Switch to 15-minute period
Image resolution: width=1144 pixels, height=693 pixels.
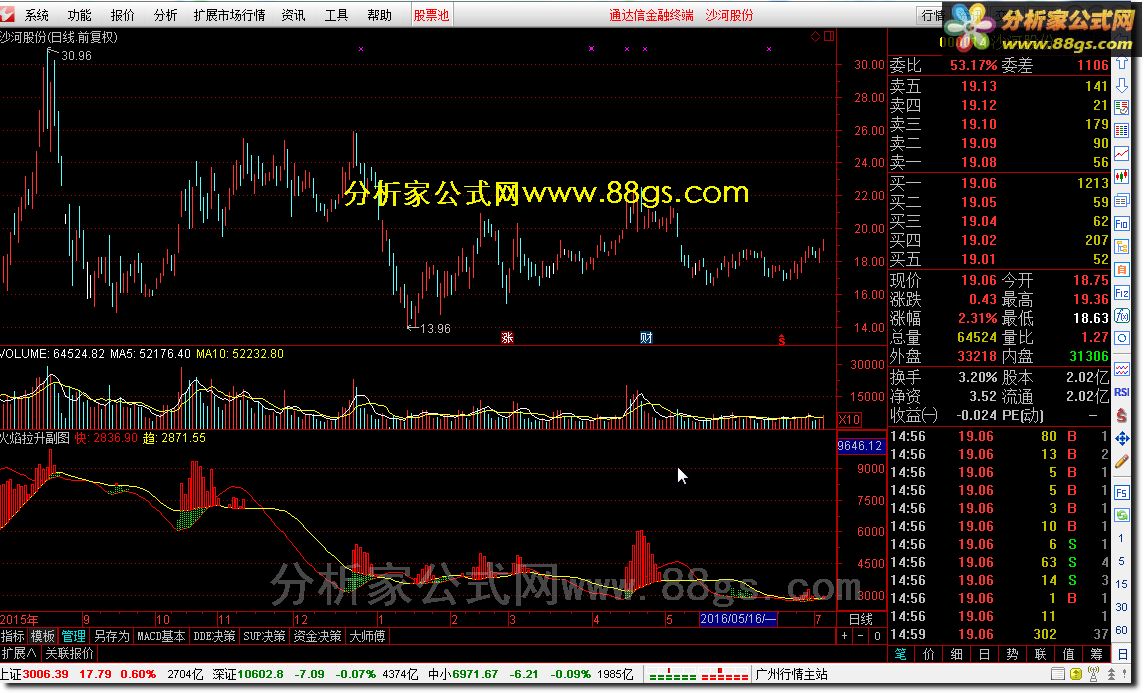[x=1121, y=584]
